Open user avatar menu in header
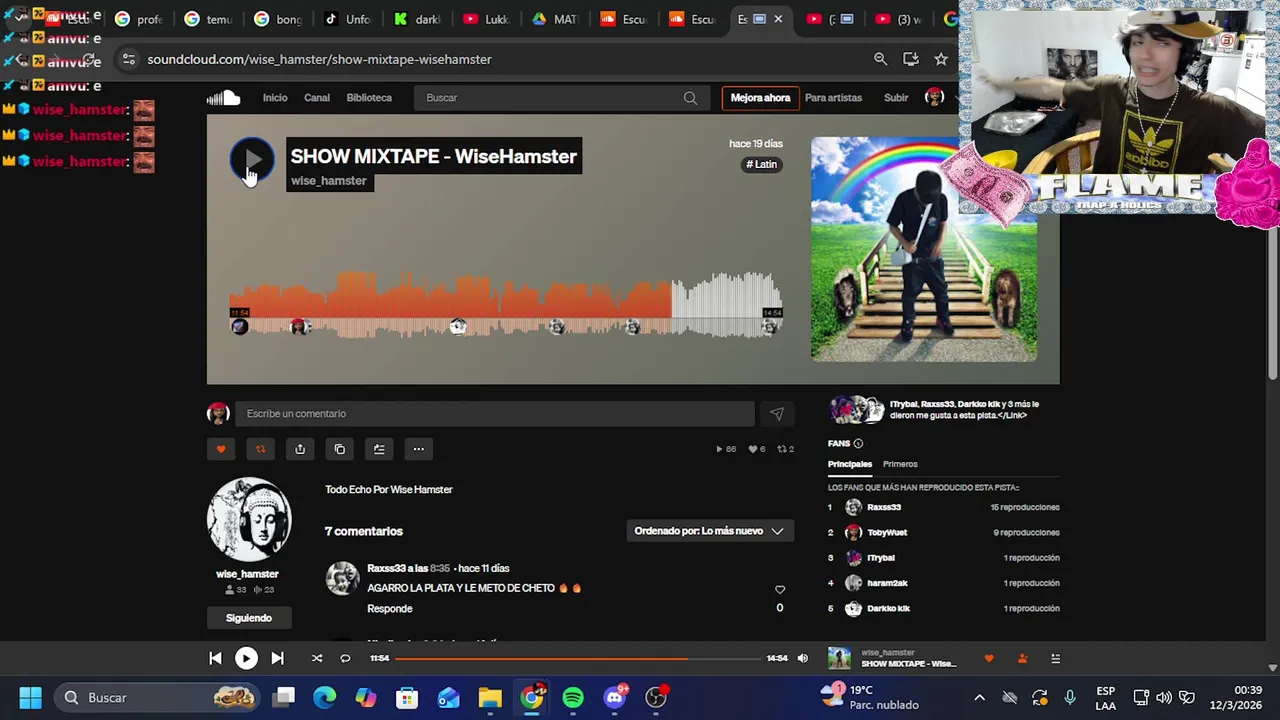 pos(934,97)
